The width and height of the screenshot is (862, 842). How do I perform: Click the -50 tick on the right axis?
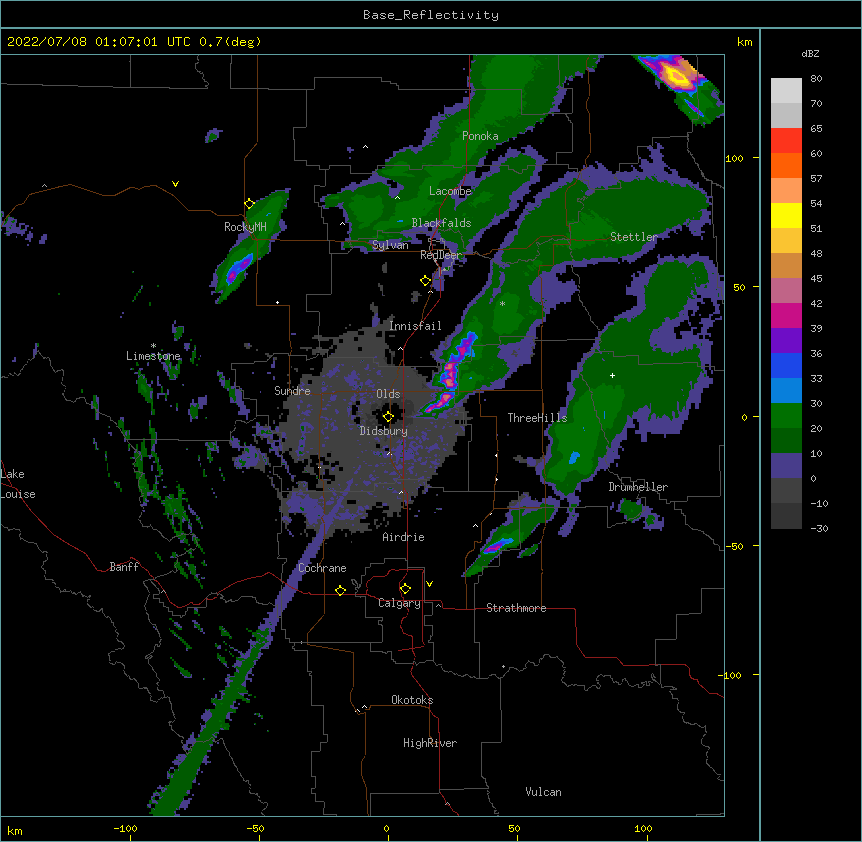pyautogui.click(x=734, y=546)
